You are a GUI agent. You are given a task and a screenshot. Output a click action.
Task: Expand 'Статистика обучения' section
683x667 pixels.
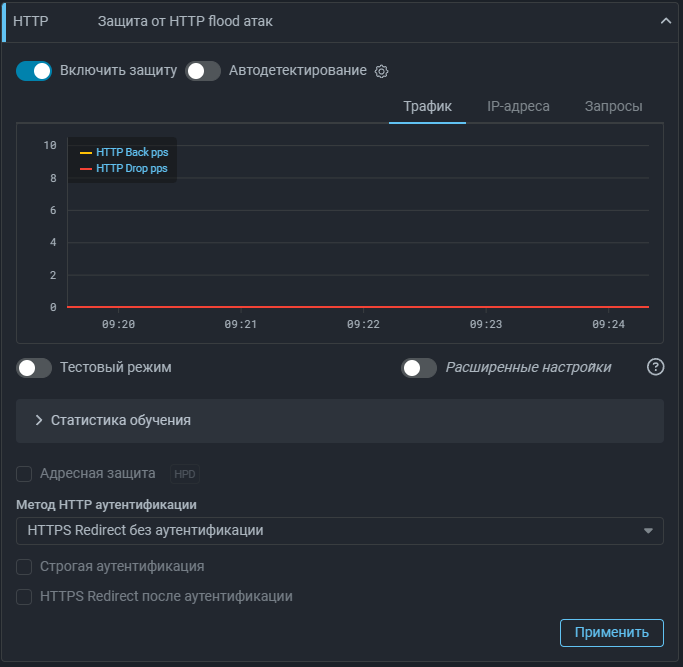click(x=340, y=420)
